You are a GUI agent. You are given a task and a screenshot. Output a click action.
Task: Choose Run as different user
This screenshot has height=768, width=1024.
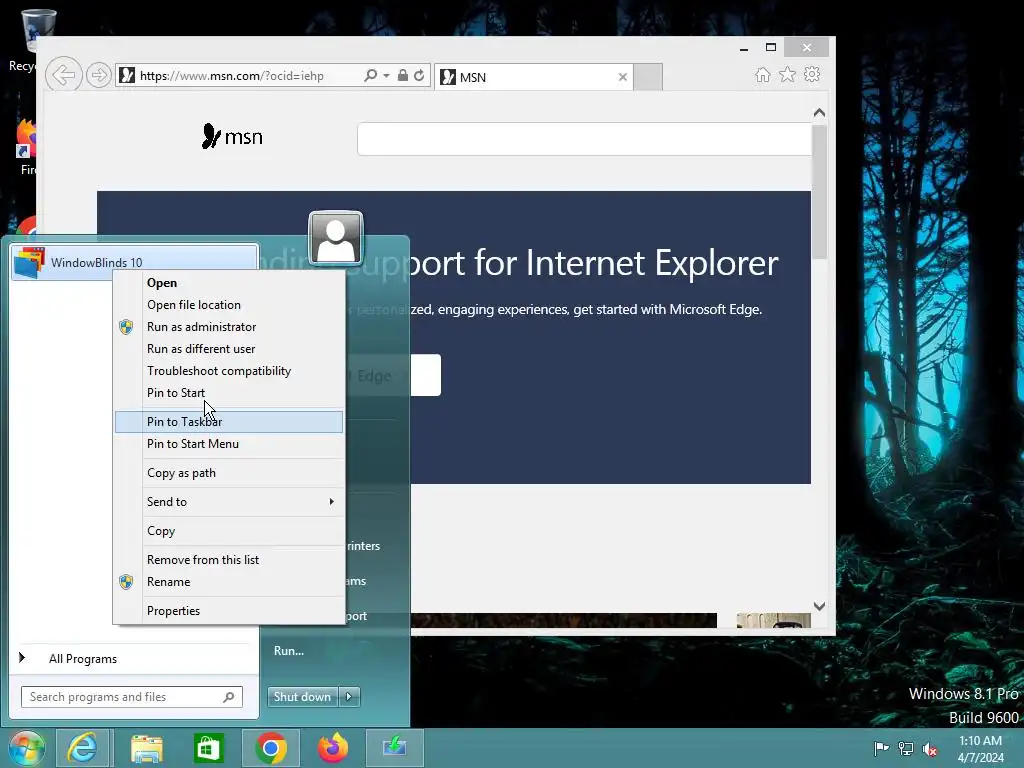click(x=229, y=349)
